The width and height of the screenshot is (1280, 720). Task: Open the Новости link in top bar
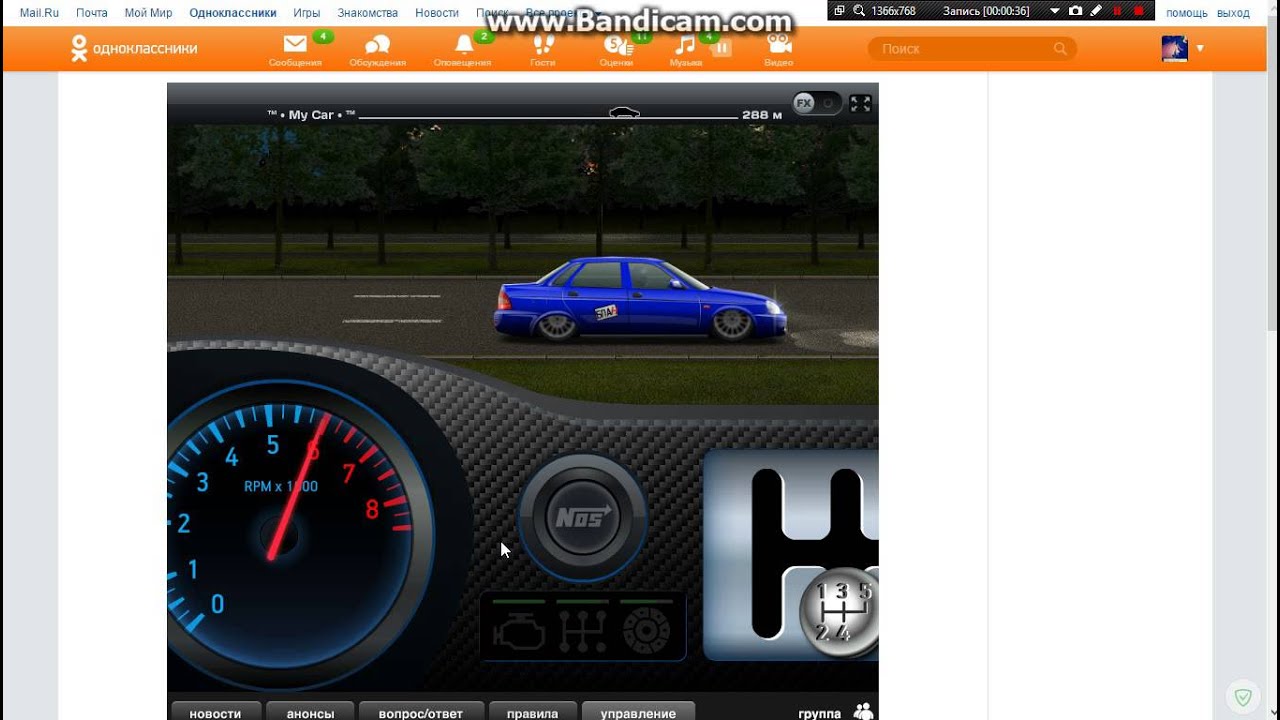tap(437, 13)
